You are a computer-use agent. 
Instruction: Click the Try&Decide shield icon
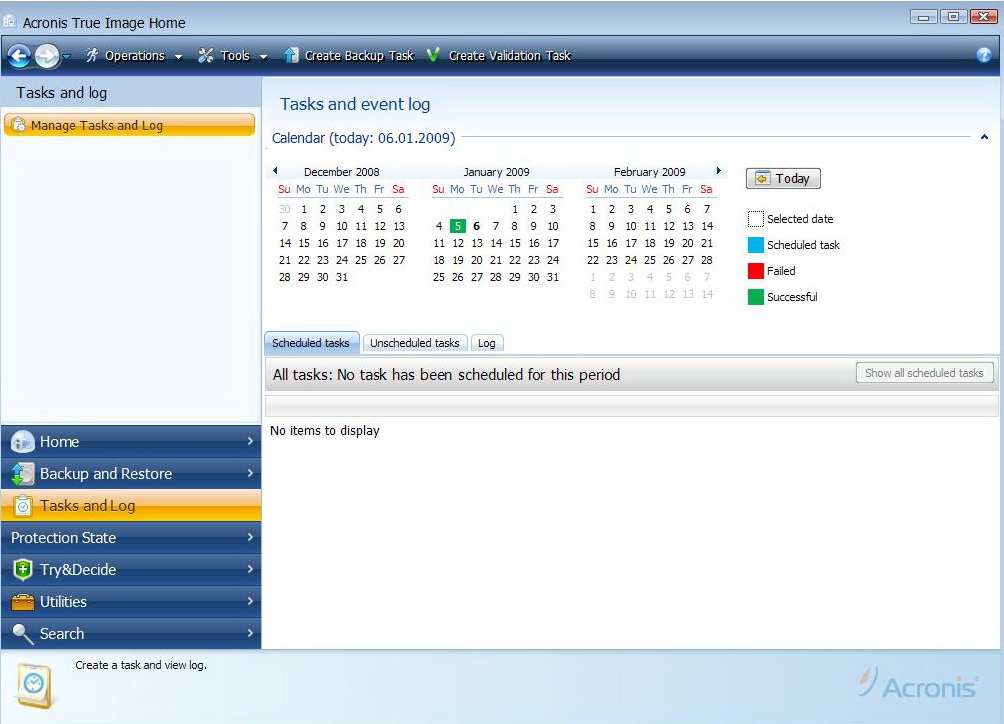(x=22, y=570)
